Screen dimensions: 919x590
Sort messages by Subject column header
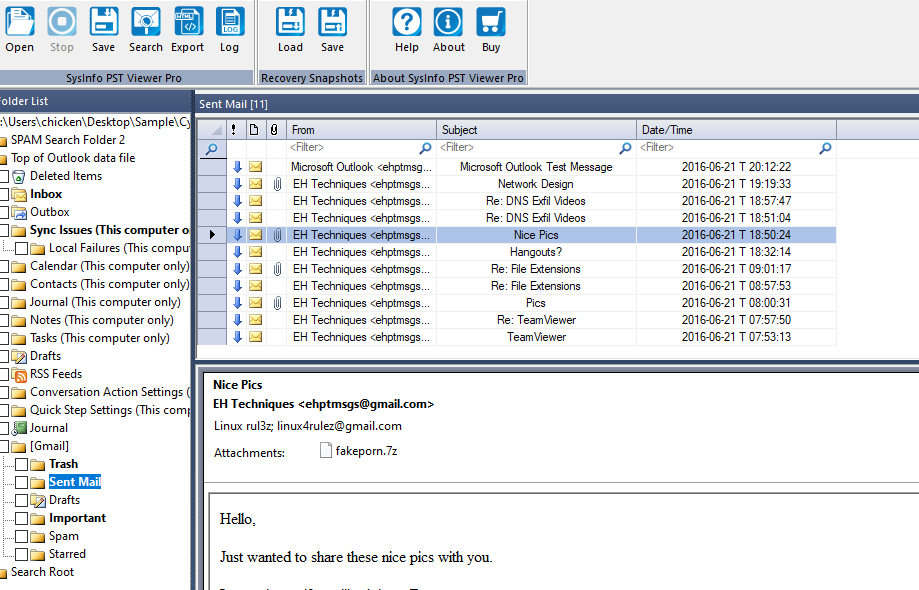coord(536,130)
